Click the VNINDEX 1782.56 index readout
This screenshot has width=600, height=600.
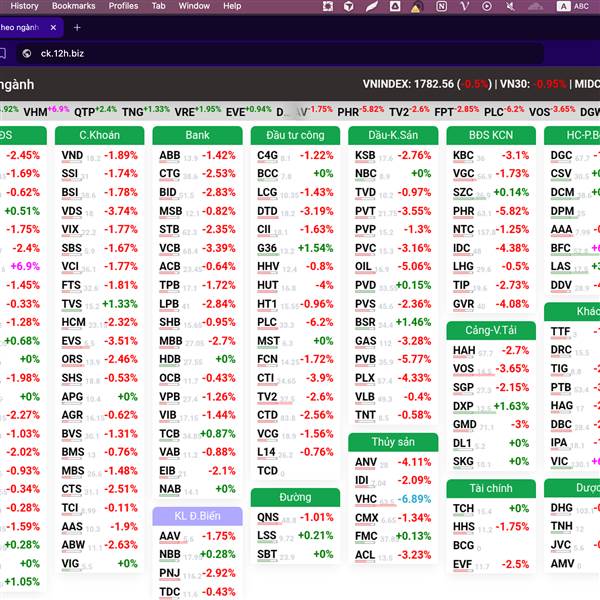[427, 84]
